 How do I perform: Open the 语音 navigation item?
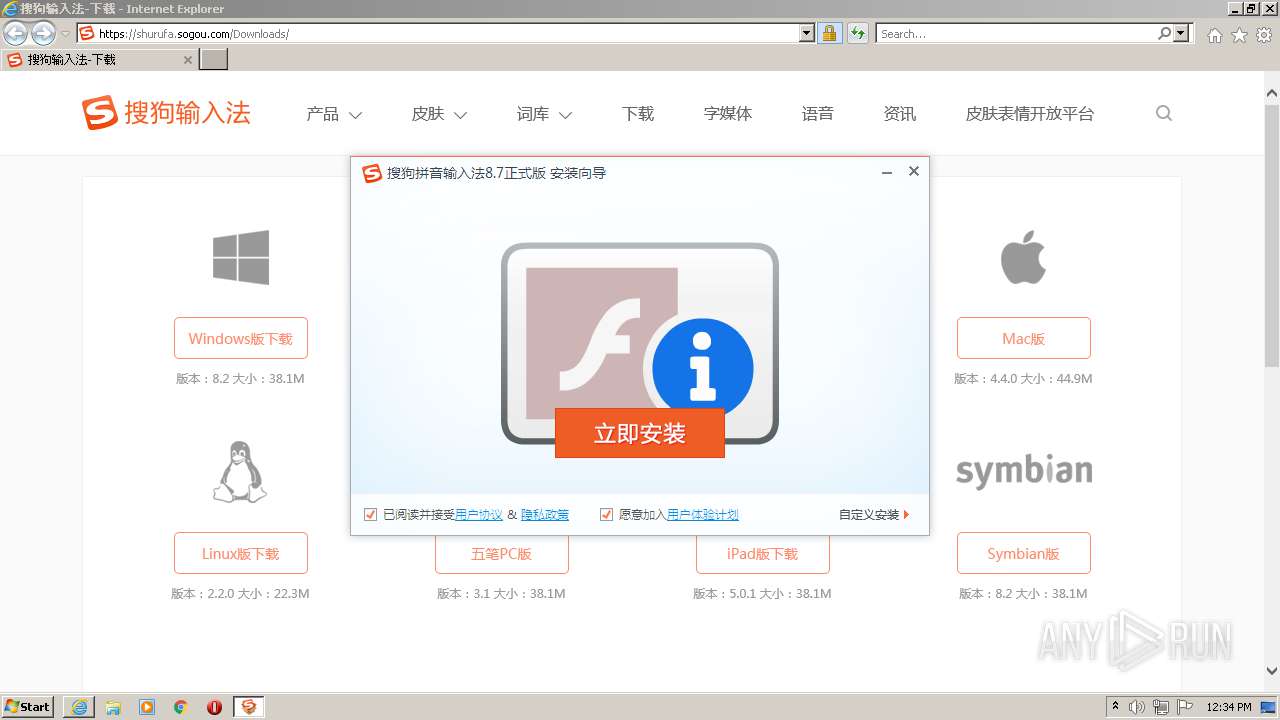click(x=818, y=114)
